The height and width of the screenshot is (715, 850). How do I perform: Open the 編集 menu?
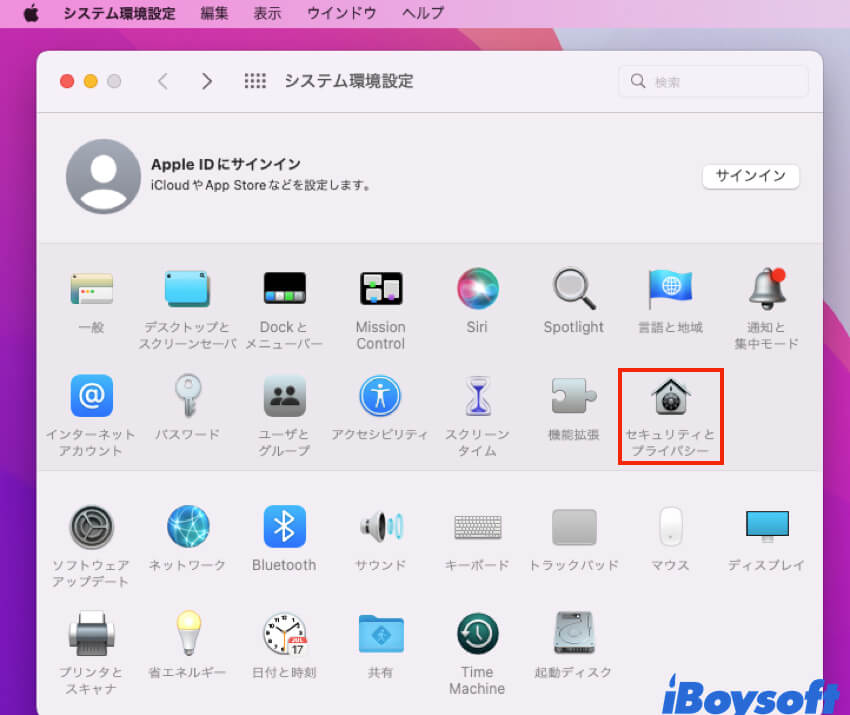214,13
